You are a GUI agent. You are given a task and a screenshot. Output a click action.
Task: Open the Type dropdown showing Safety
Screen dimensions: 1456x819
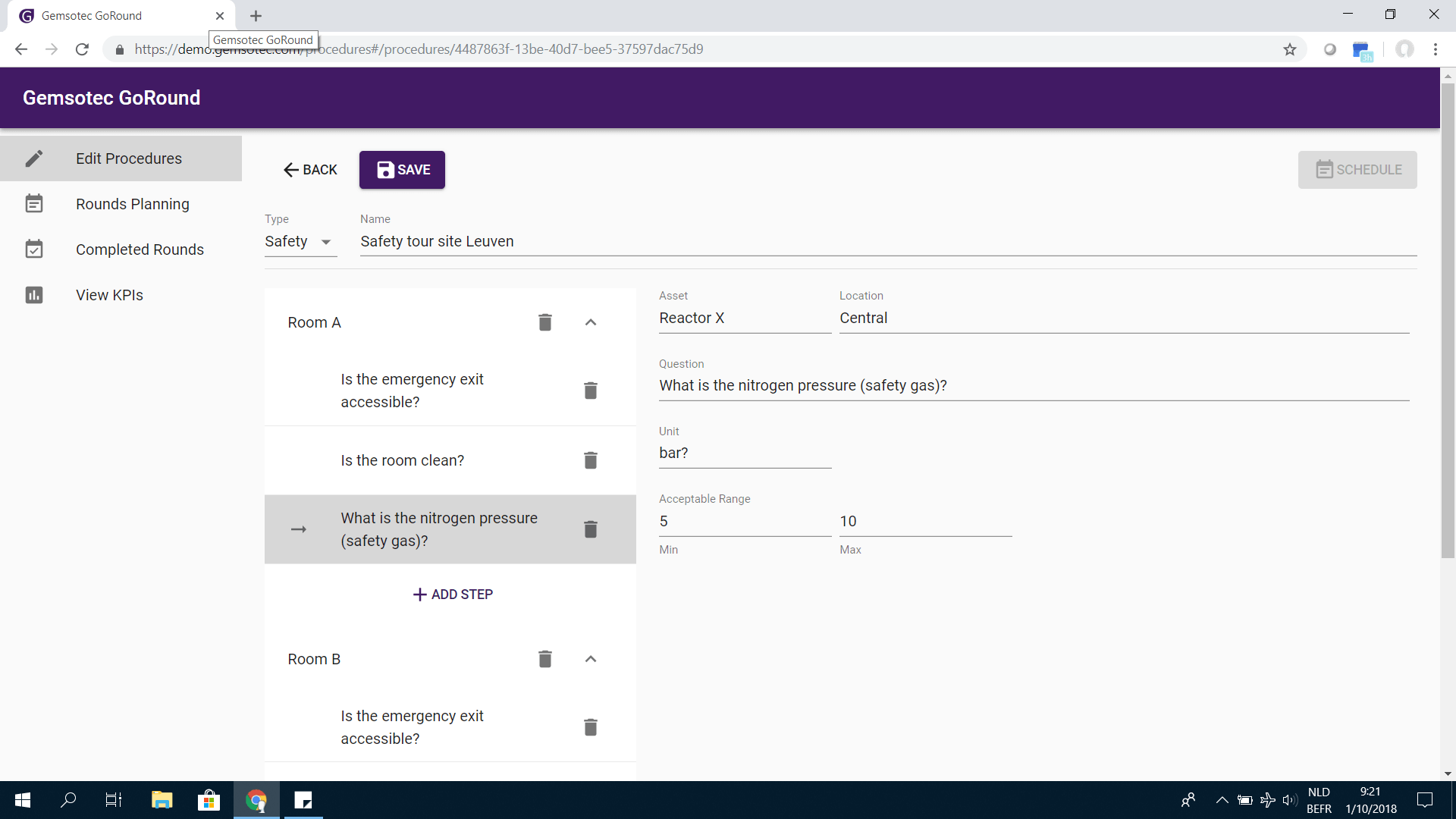(300, 242)
